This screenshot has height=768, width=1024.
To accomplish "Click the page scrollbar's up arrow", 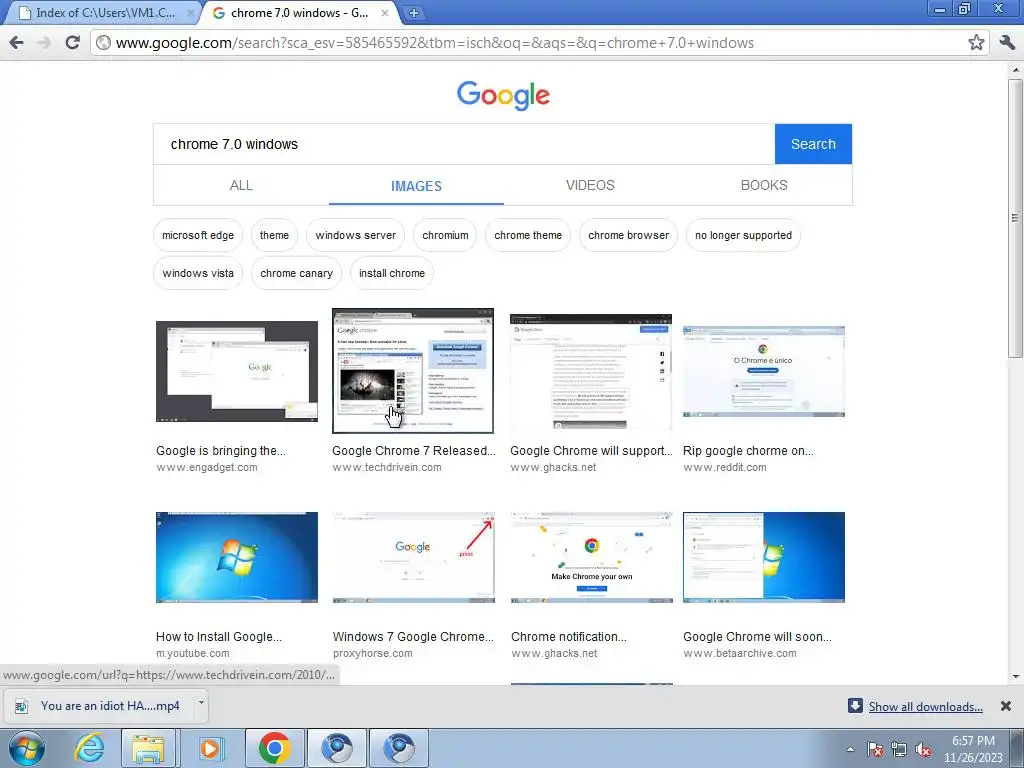I will (1016, 69).
